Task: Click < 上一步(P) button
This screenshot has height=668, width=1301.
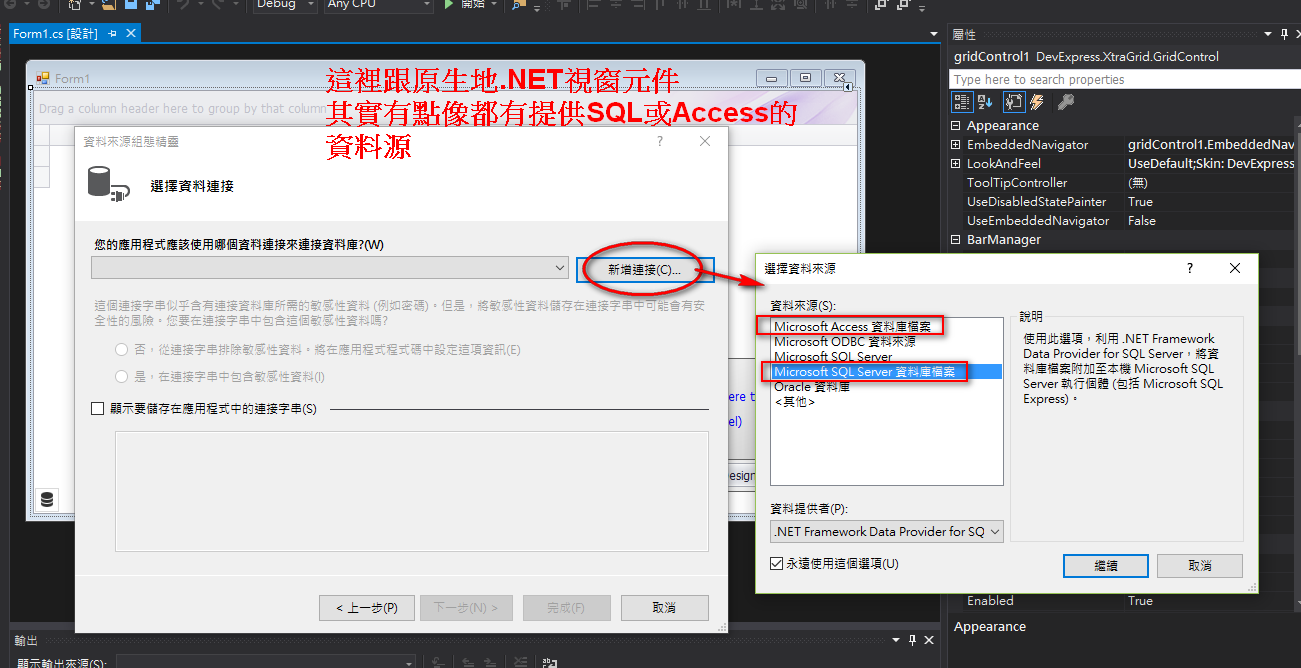Action: (366, 608)
